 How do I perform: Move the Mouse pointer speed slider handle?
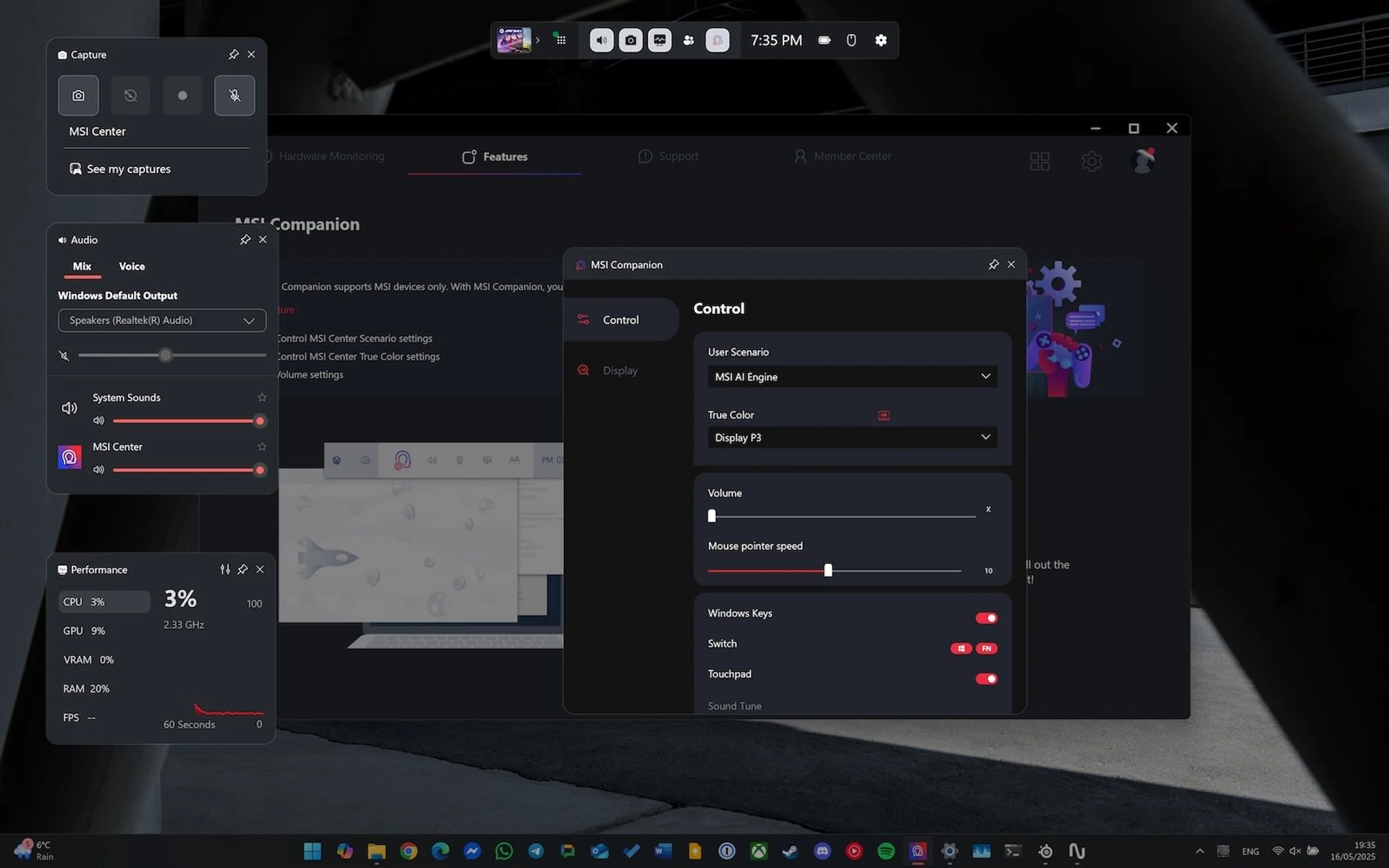pyautogui.click(x=828, y=570)
